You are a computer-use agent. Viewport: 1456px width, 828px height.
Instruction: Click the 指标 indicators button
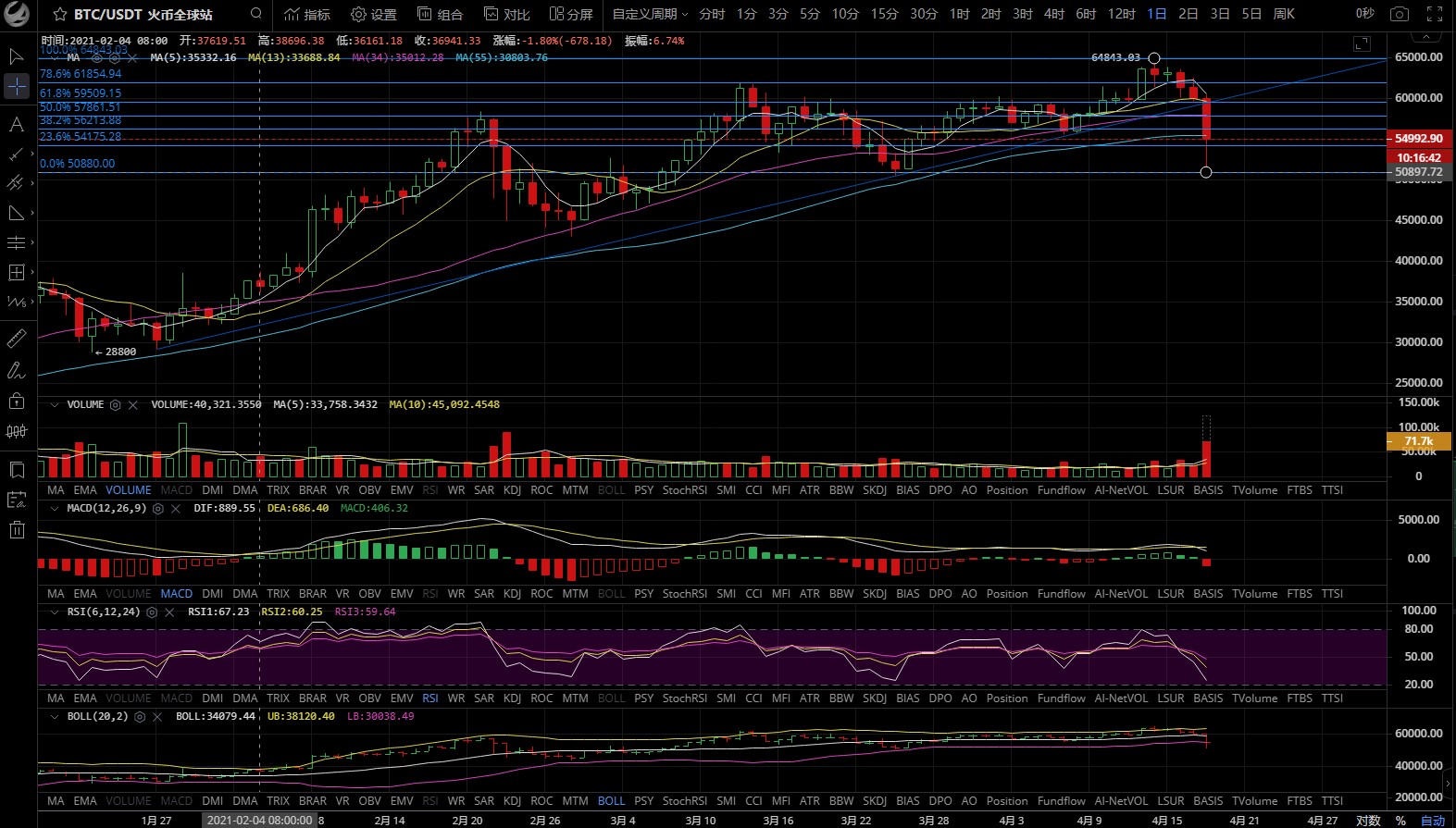point(307,14)
